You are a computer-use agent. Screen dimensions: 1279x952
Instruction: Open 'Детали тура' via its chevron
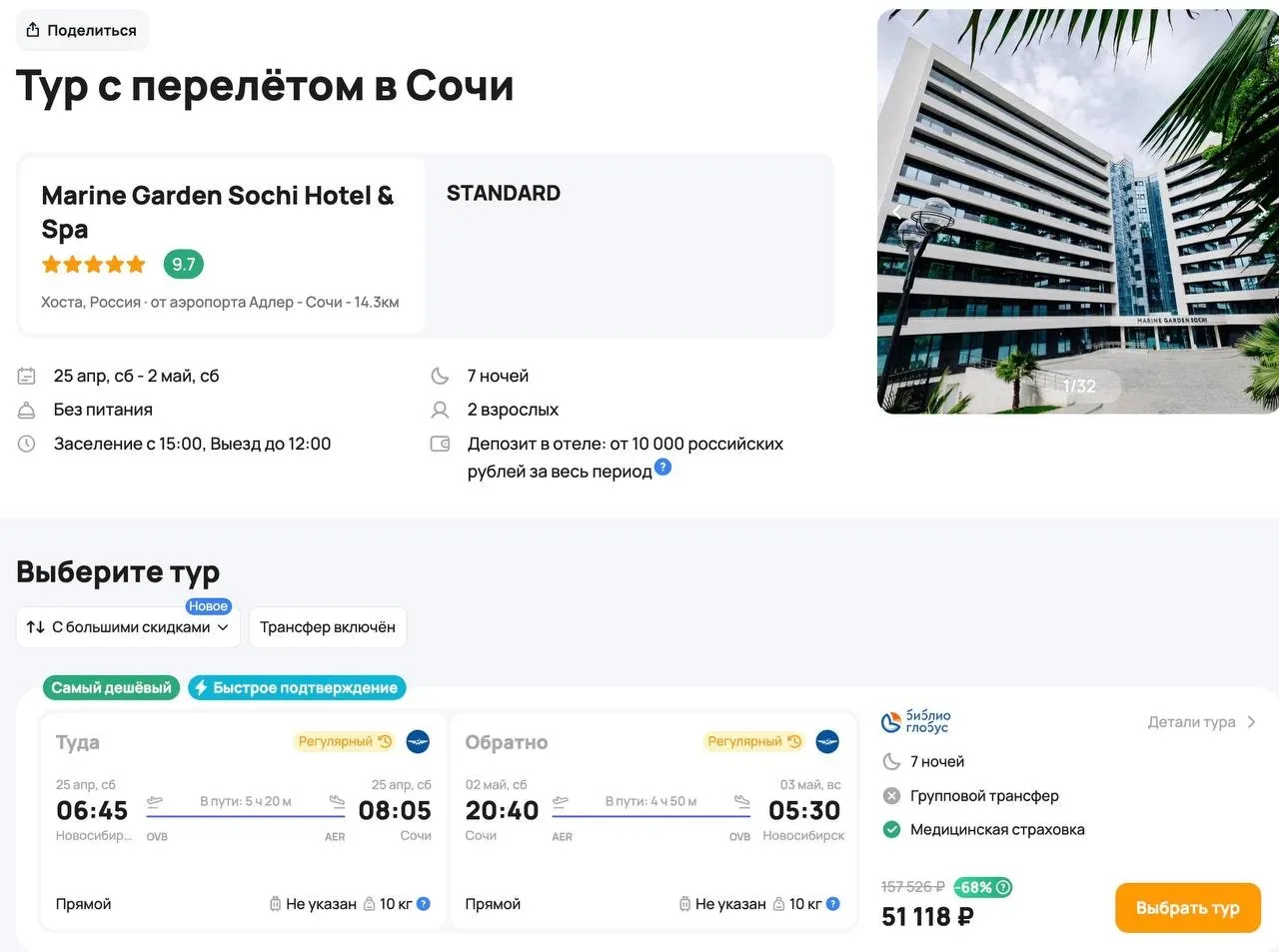click(1251, 722)
